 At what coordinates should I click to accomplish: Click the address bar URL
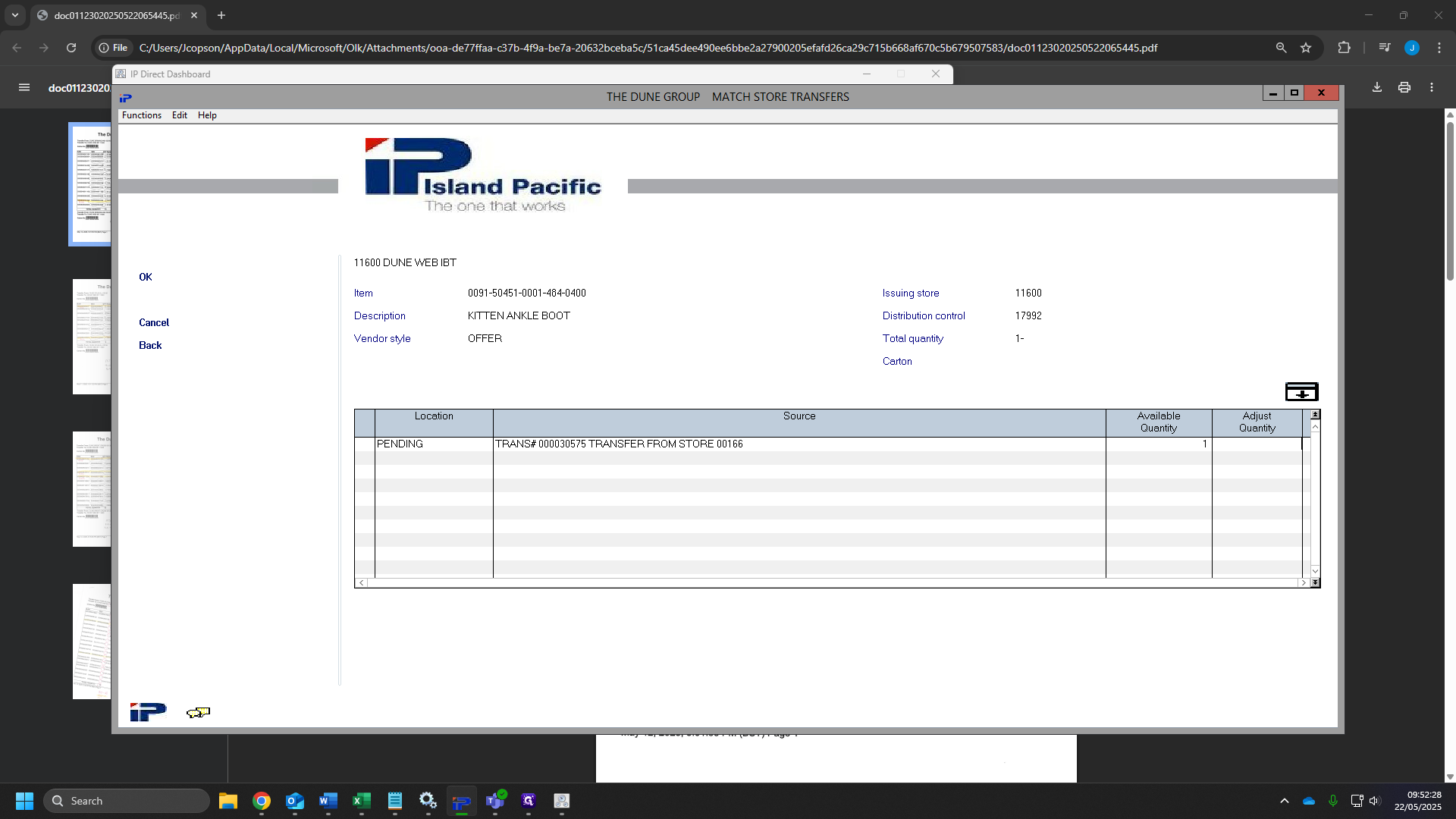coord(648,48)
